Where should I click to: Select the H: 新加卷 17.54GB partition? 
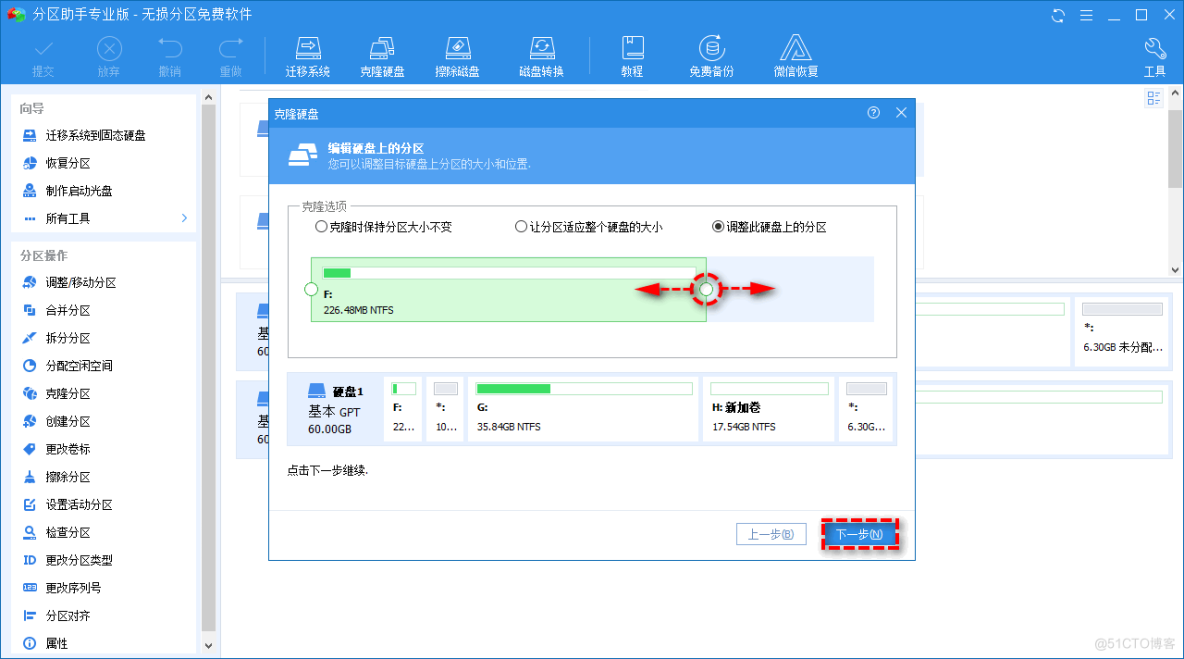(769, 408)
